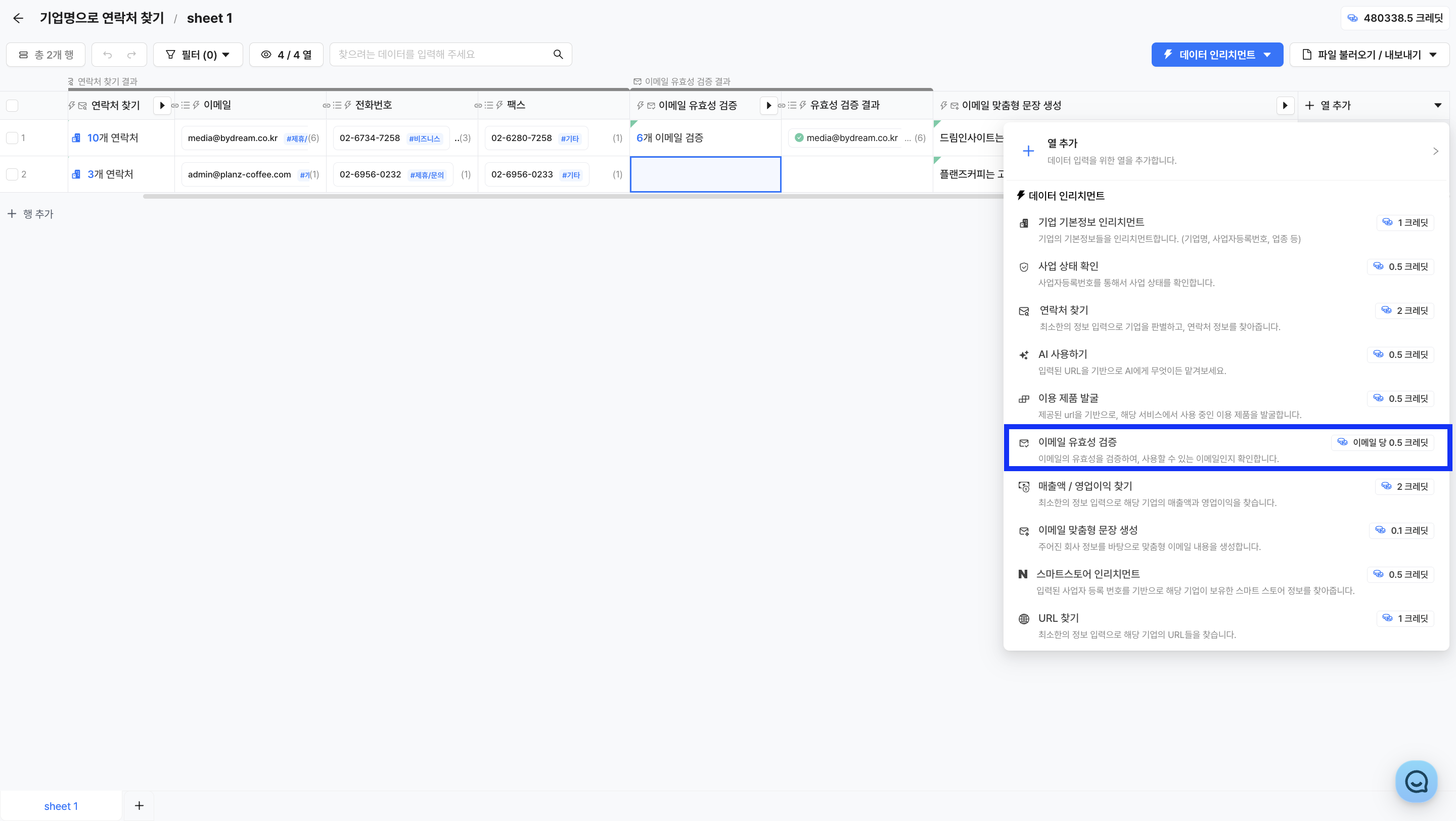Add new sheet with plus icon
This screenshot has width=1456, height=821.
point(139,805)
